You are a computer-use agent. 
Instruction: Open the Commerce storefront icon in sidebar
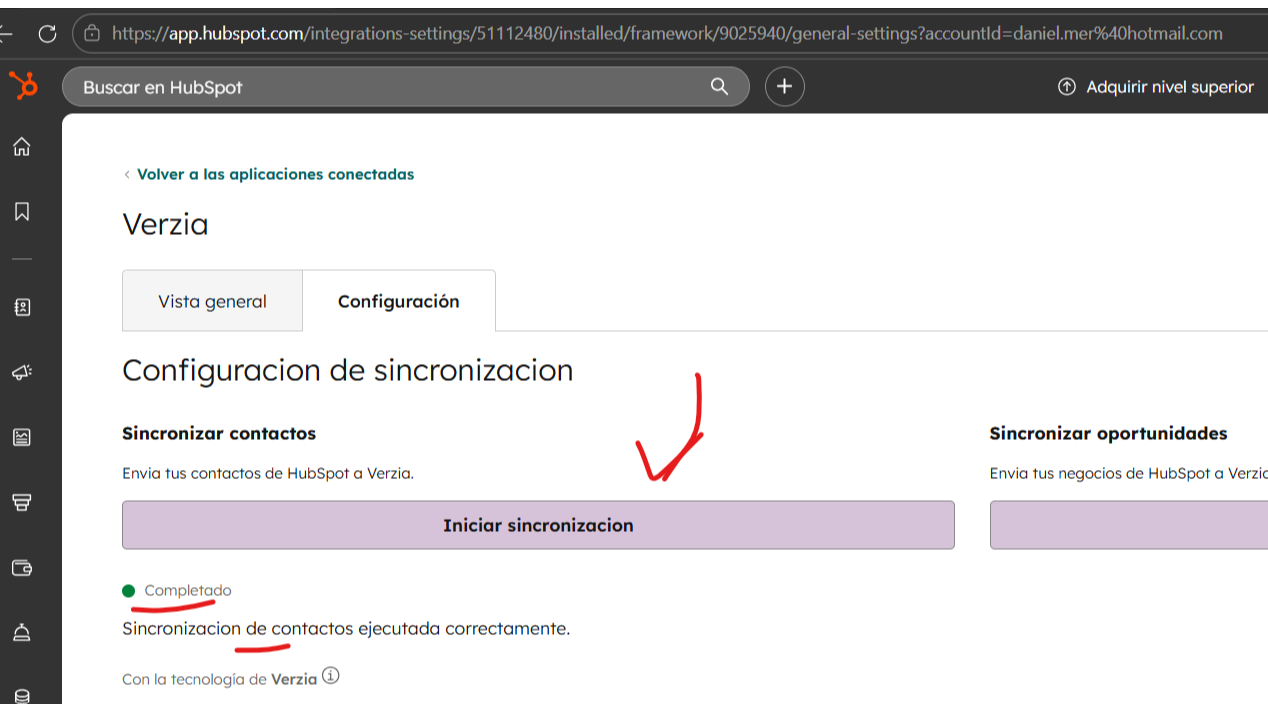(x=22, y=502)
